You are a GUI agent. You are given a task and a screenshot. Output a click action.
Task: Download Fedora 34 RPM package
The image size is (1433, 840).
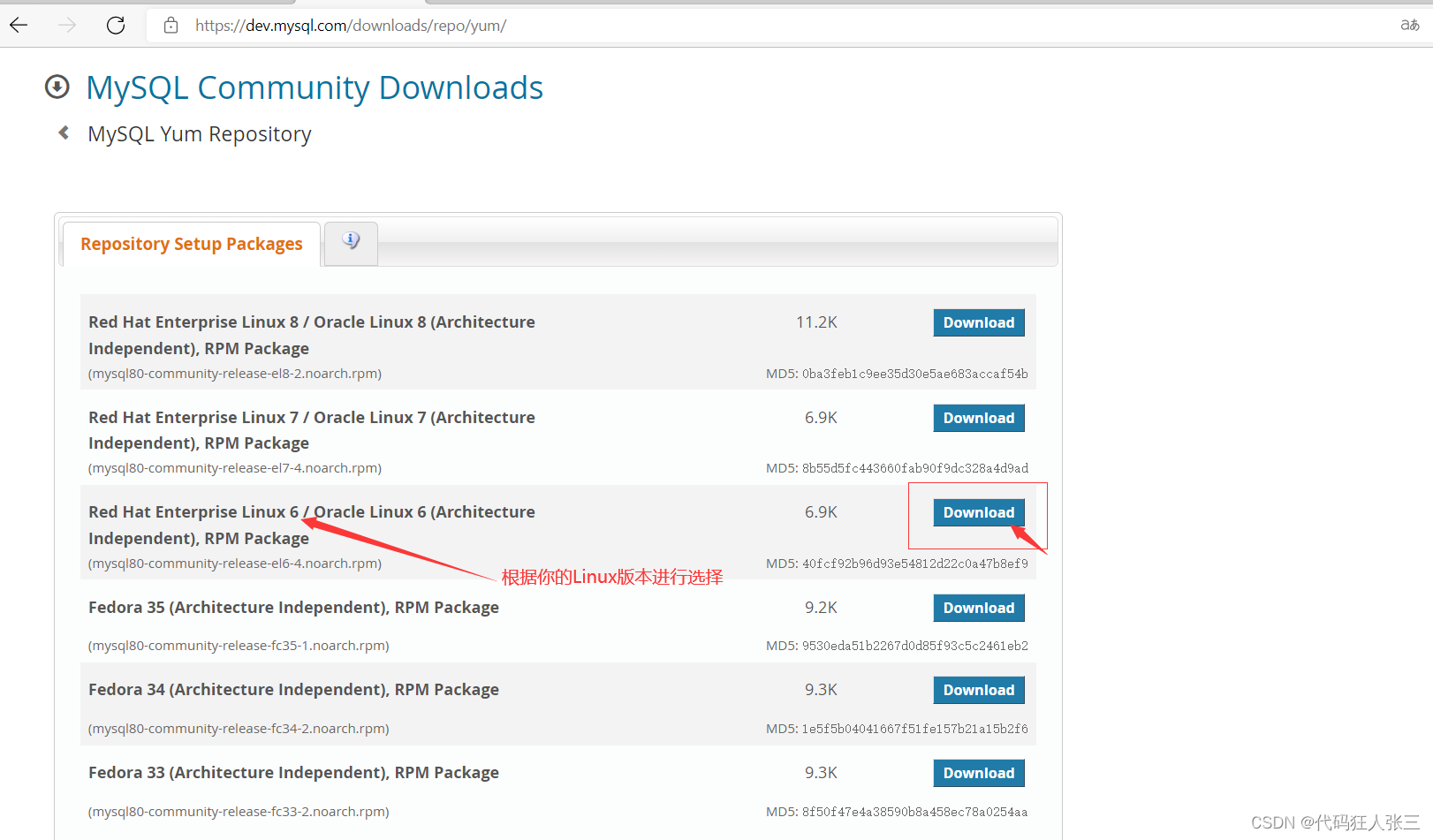coord(979,690)
